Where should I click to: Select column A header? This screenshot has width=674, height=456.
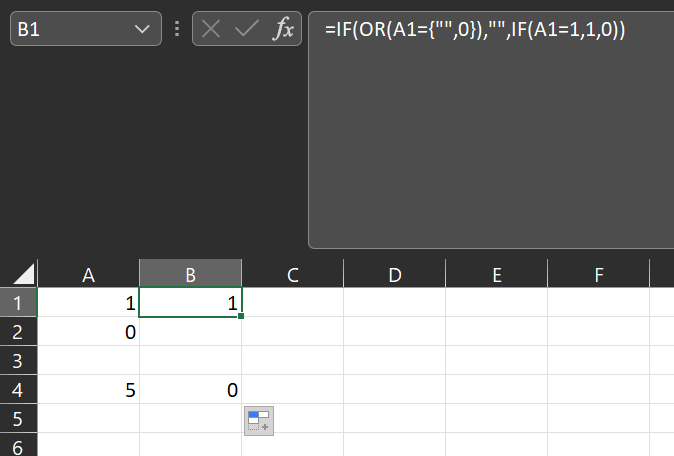(x=89, y=274)
